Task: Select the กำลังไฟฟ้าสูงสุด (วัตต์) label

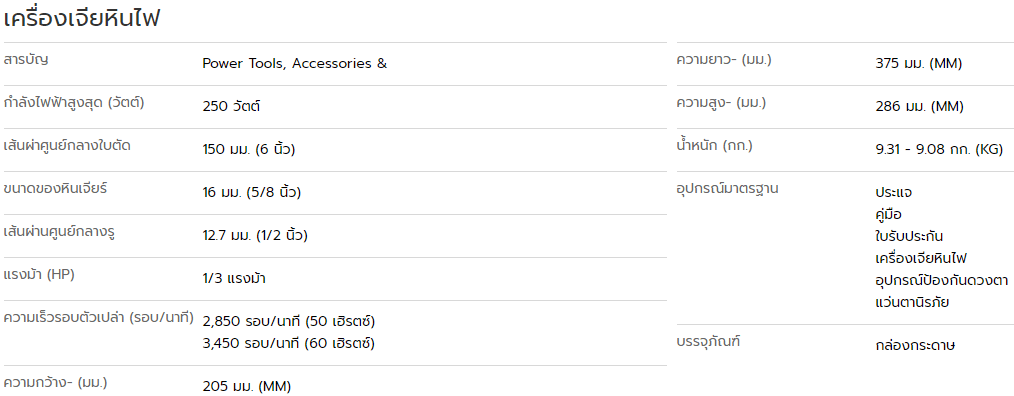Action: pos(74,103)
